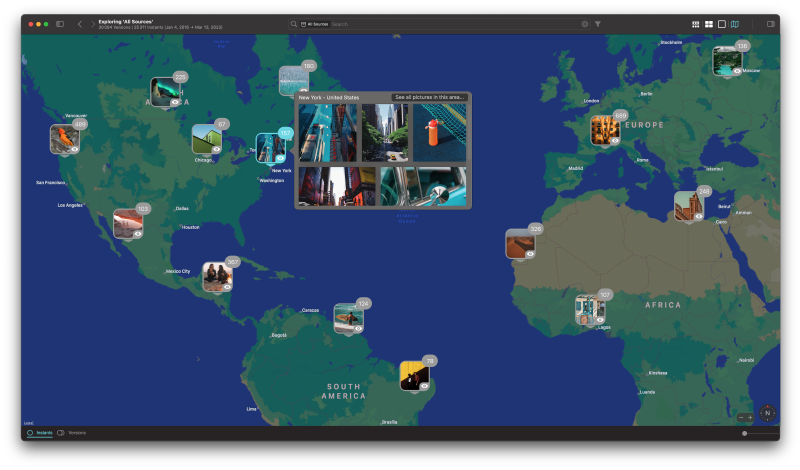Image resolution: width=800 pixels, height=470 pixels.
Task: Switch to the Instants tab
Action: pyautogui.click(x=40, y=433)
